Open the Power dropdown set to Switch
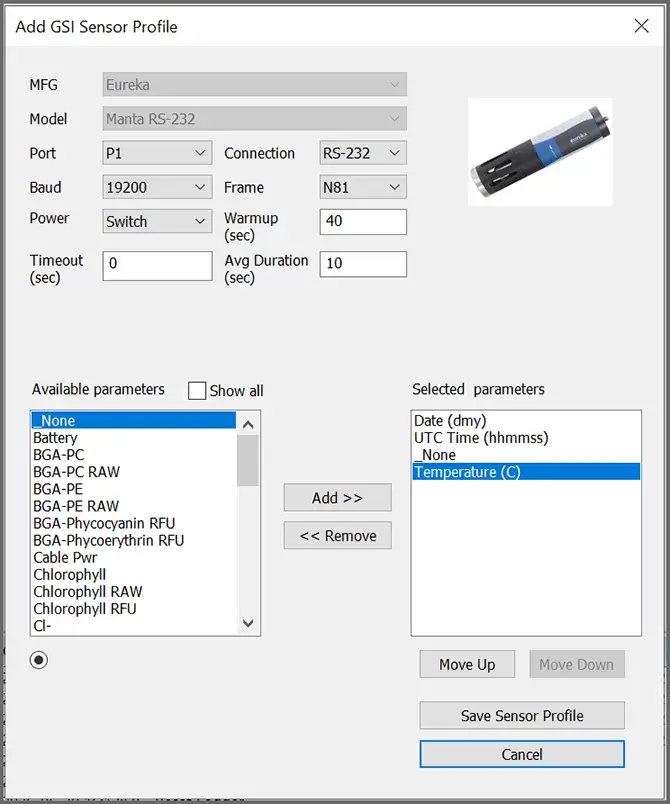Screen dimensions: 670x804 click(157, 221)
